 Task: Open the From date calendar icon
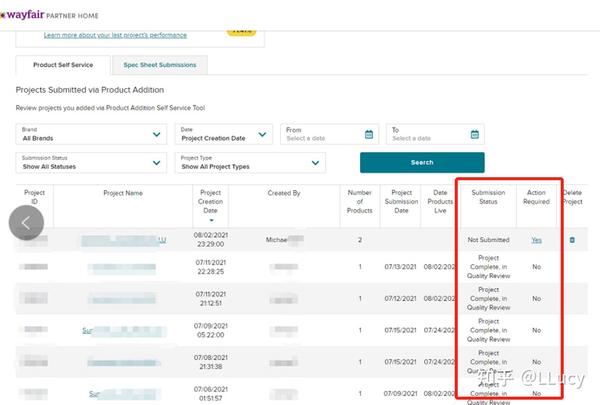(368, 134)
